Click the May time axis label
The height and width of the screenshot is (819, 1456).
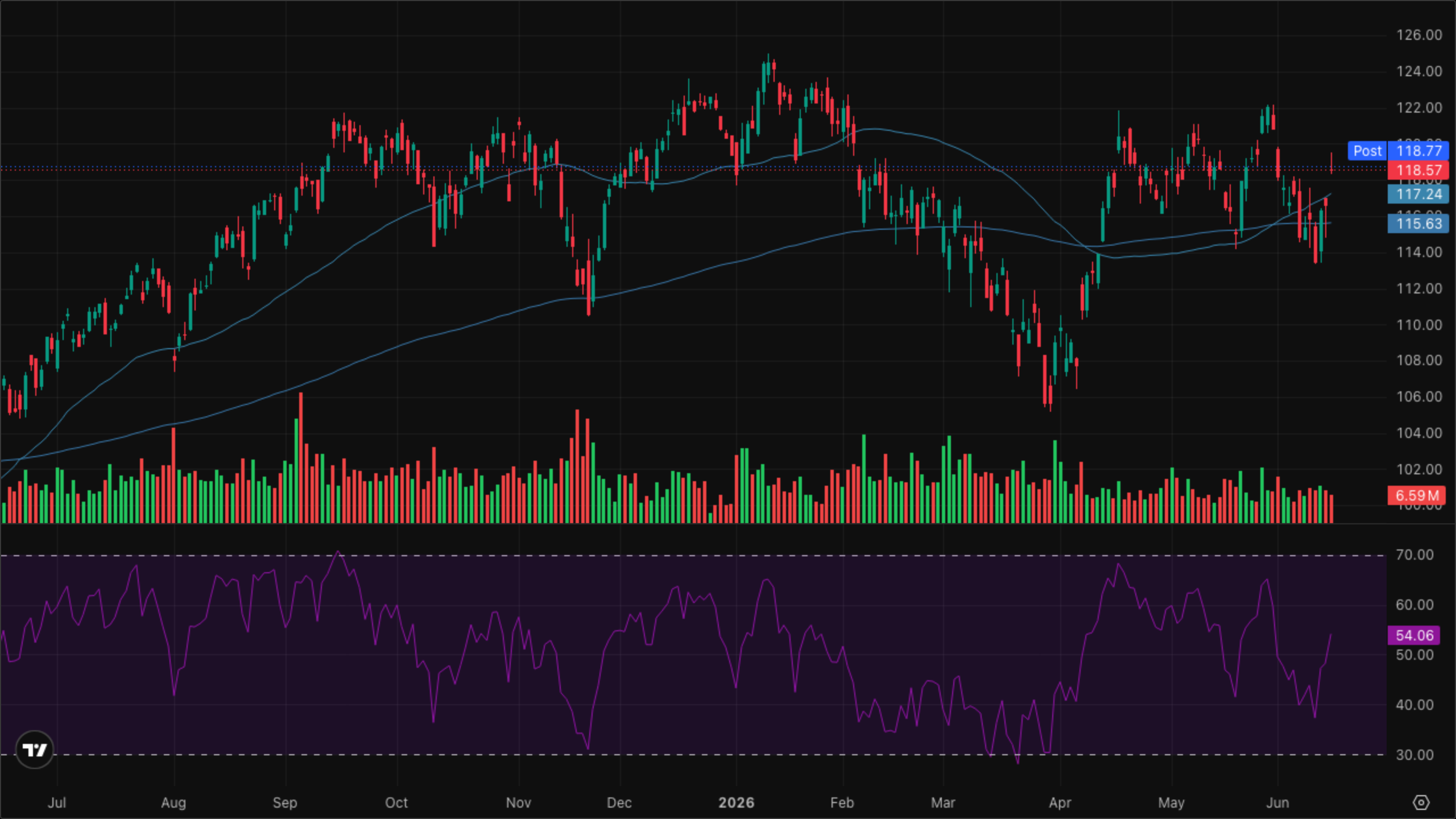click(1171, 803)
